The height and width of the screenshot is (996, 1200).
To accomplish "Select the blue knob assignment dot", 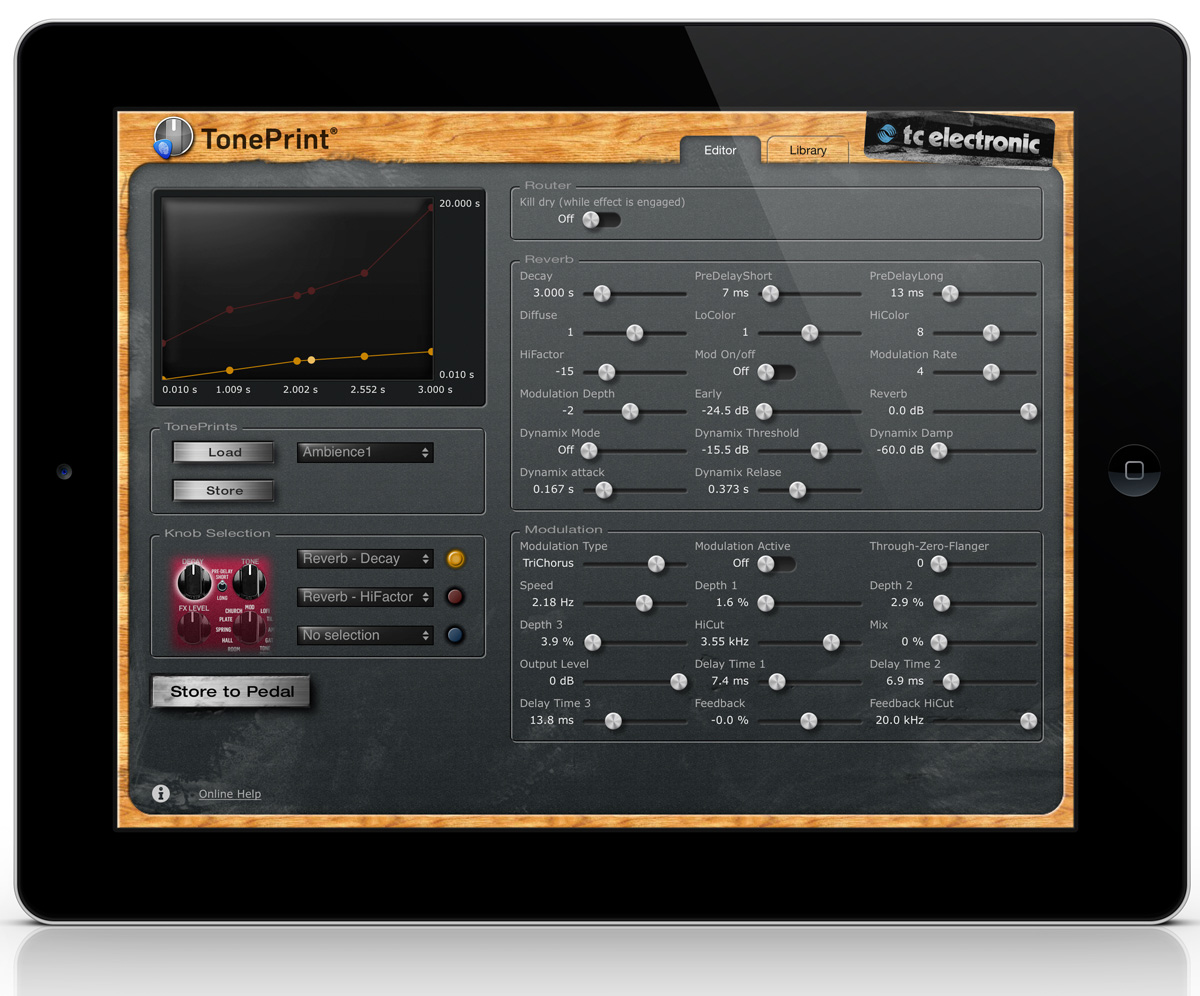I will (455, 635).
